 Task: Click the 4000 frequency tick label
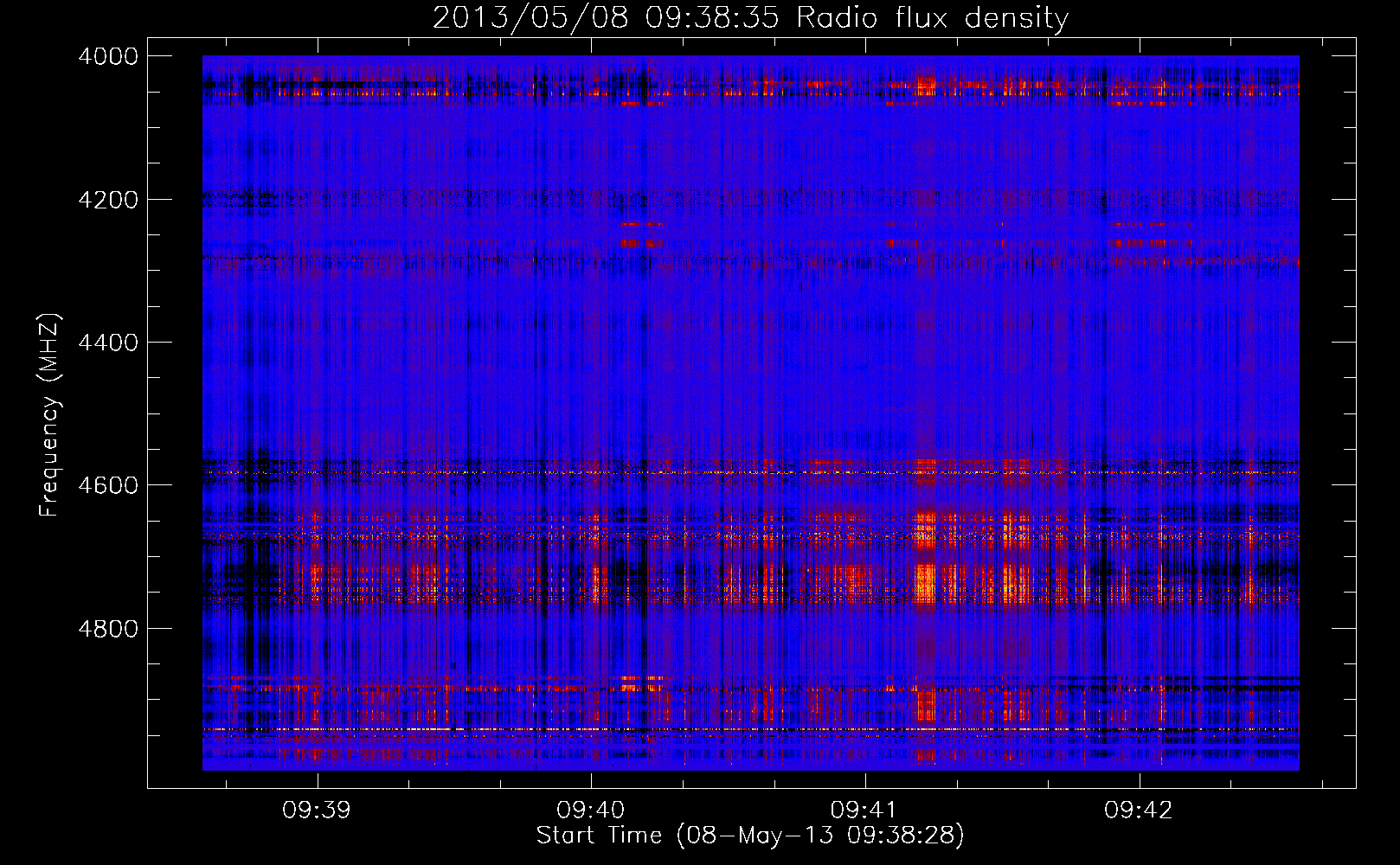tap(108, 56)
